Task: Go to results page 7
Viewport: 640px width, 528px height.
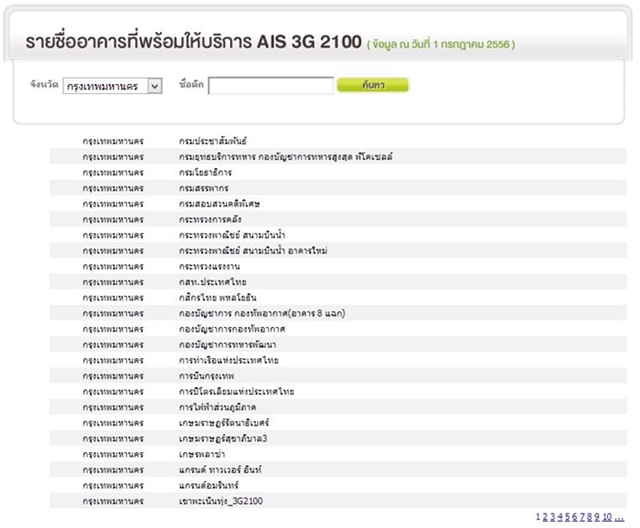Action: (x=582, y=517)
